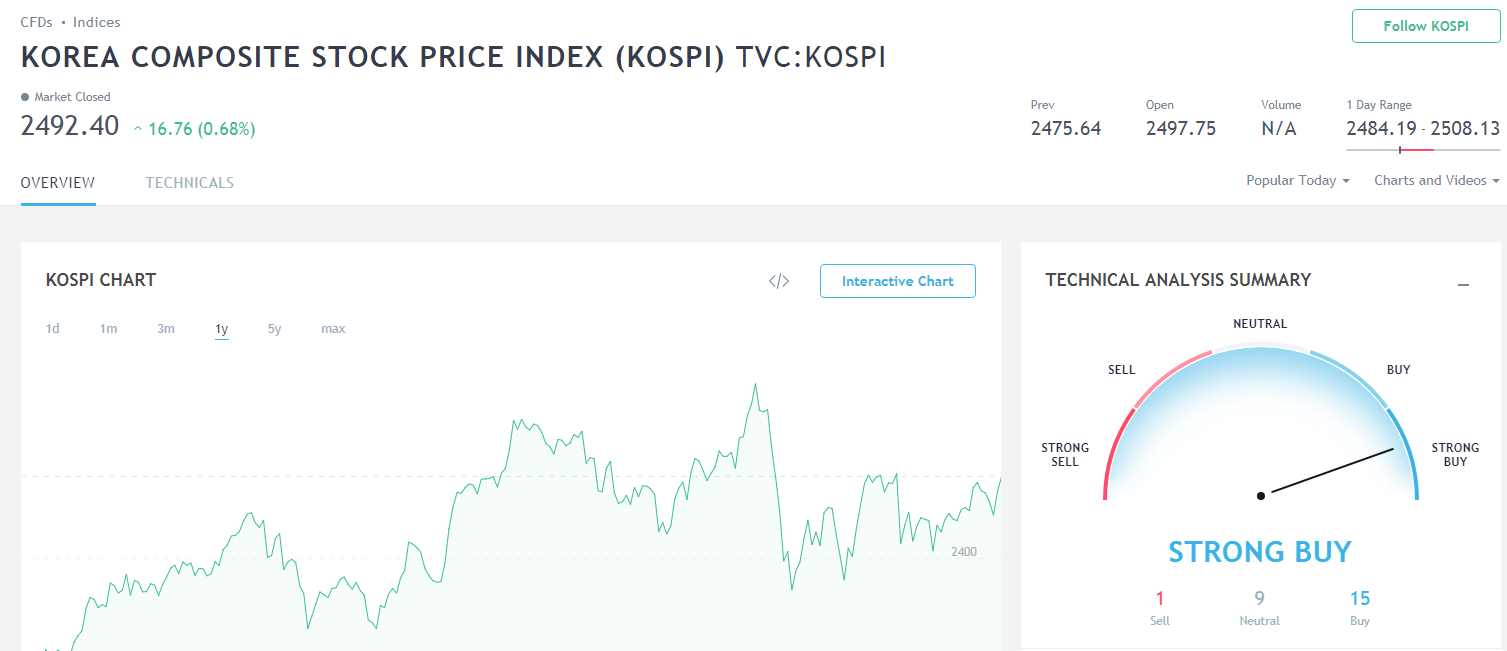Image resolution: width=1507 pixels, height=651 pixels.
Task: Open the Indices breadcrumb link
Action: pos(96,22)
